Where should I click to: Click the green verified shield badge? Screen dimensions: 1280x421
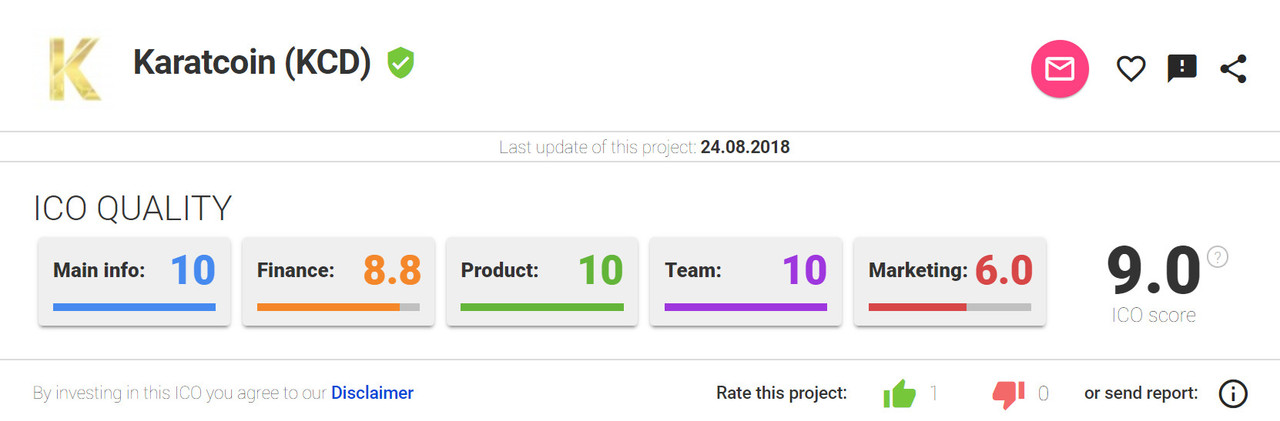tap(401, 63)
